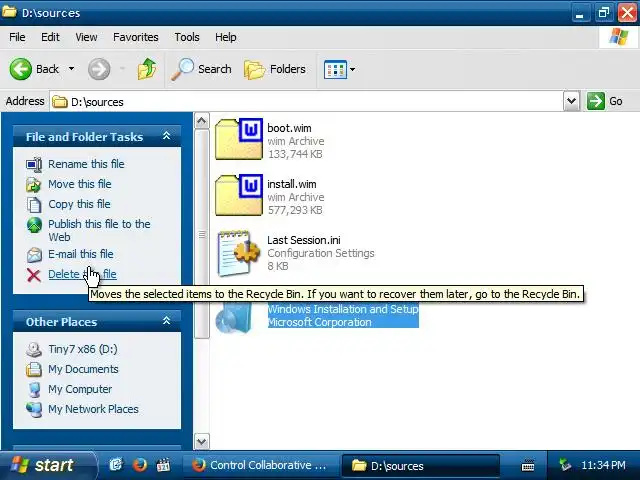Click highlighted Windows Installation and Setup text
The height and width of the screenshot is (480, 640).
coord(343,309)
